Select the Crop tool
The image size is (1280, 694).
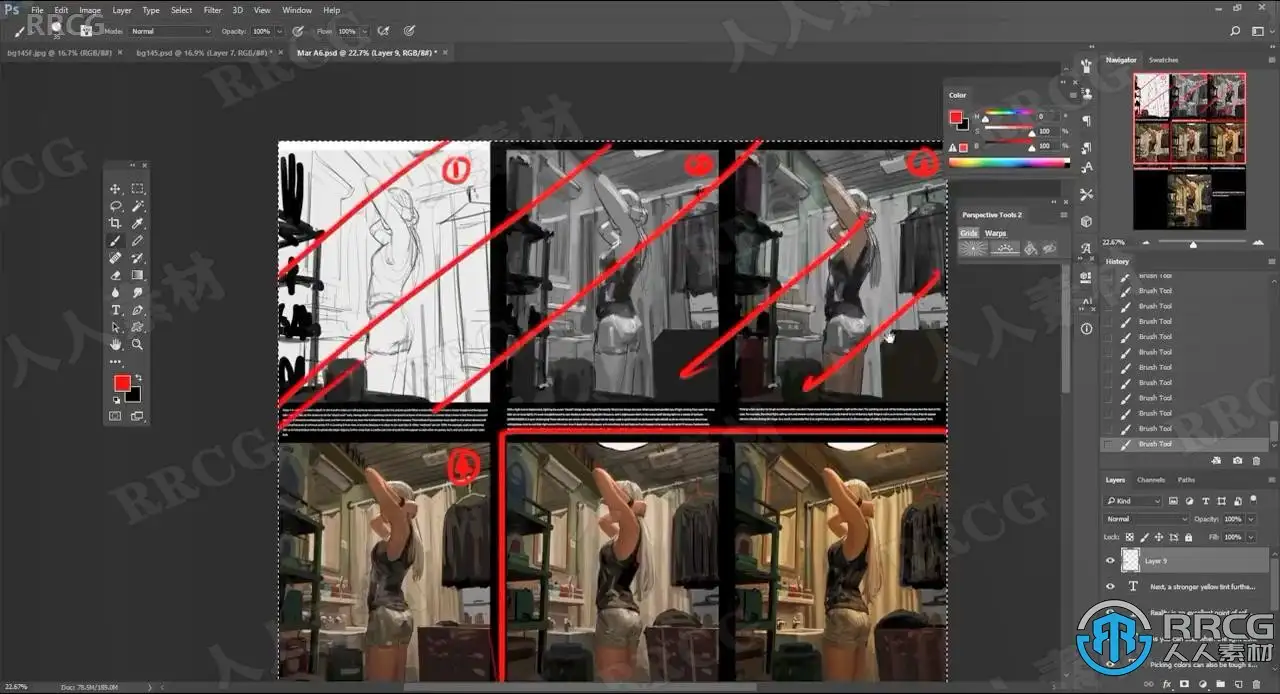[x=115, y=223]
